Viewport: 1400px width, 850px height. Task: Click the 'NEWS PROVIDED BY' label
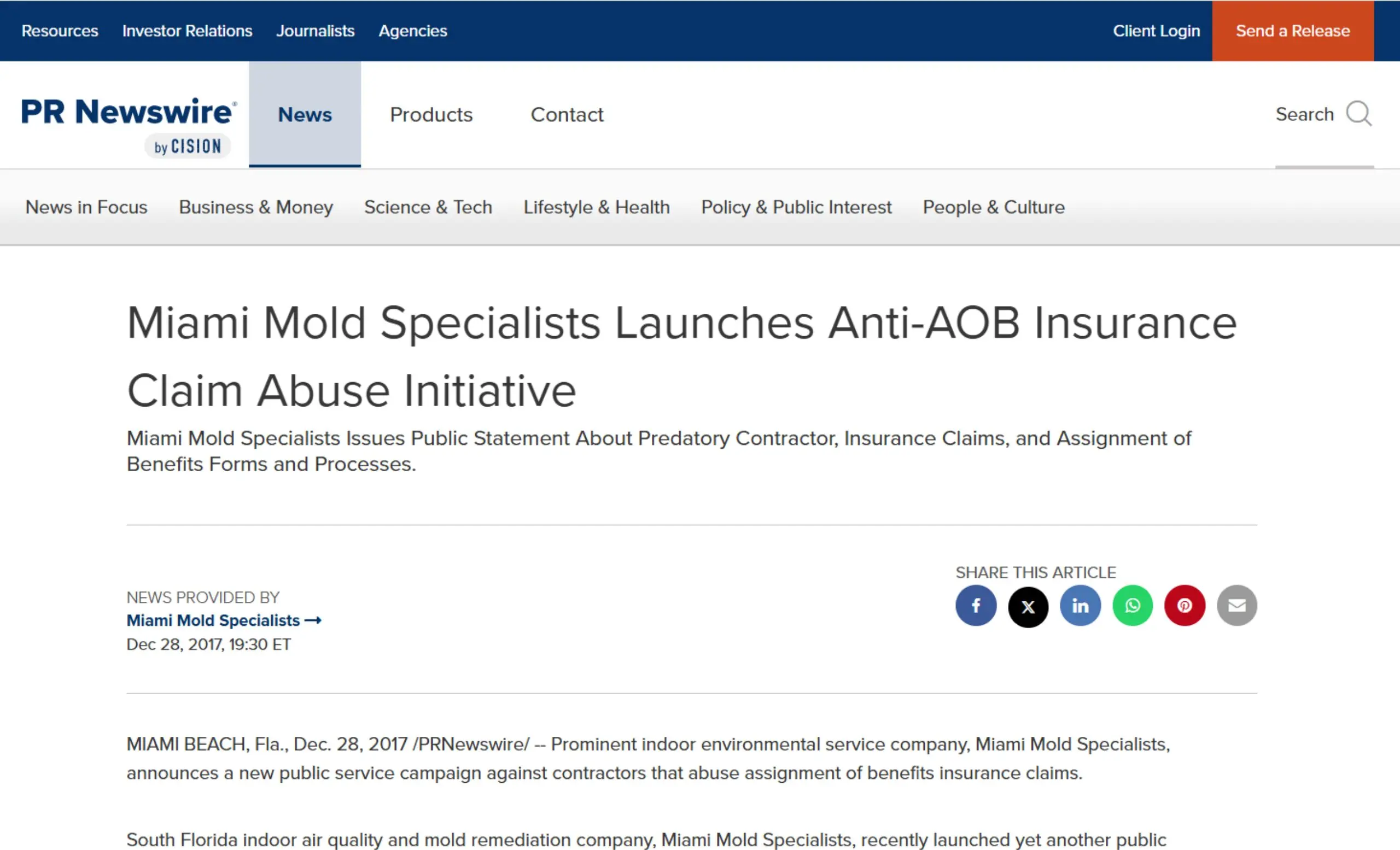203,597
